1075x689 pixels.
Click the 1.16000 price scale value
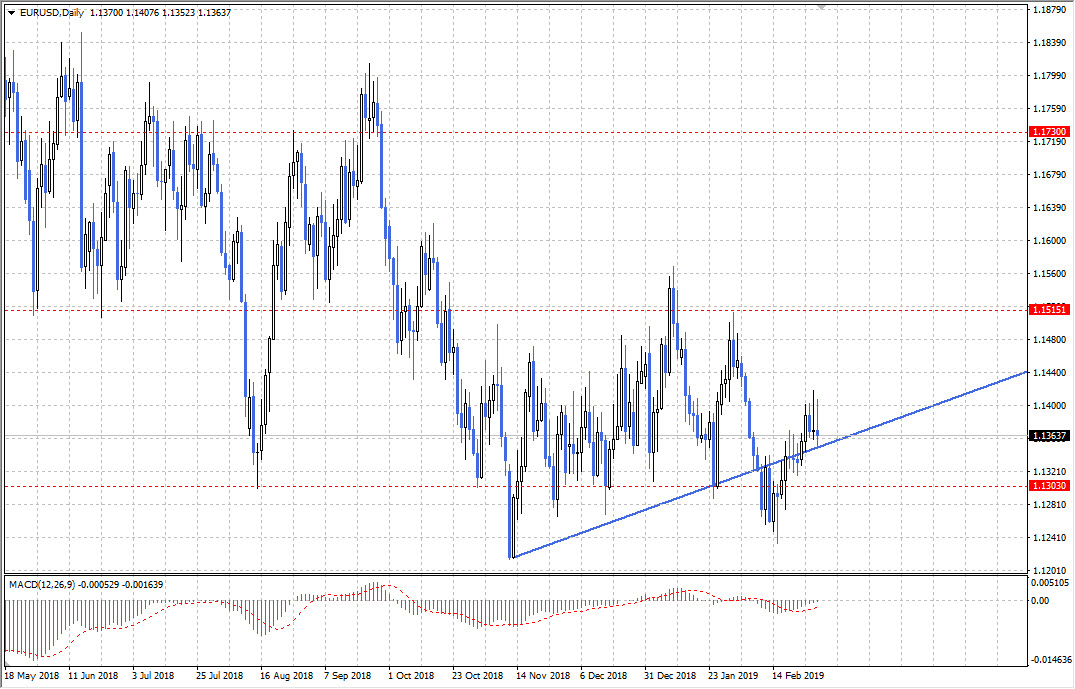pos(1050,241)
